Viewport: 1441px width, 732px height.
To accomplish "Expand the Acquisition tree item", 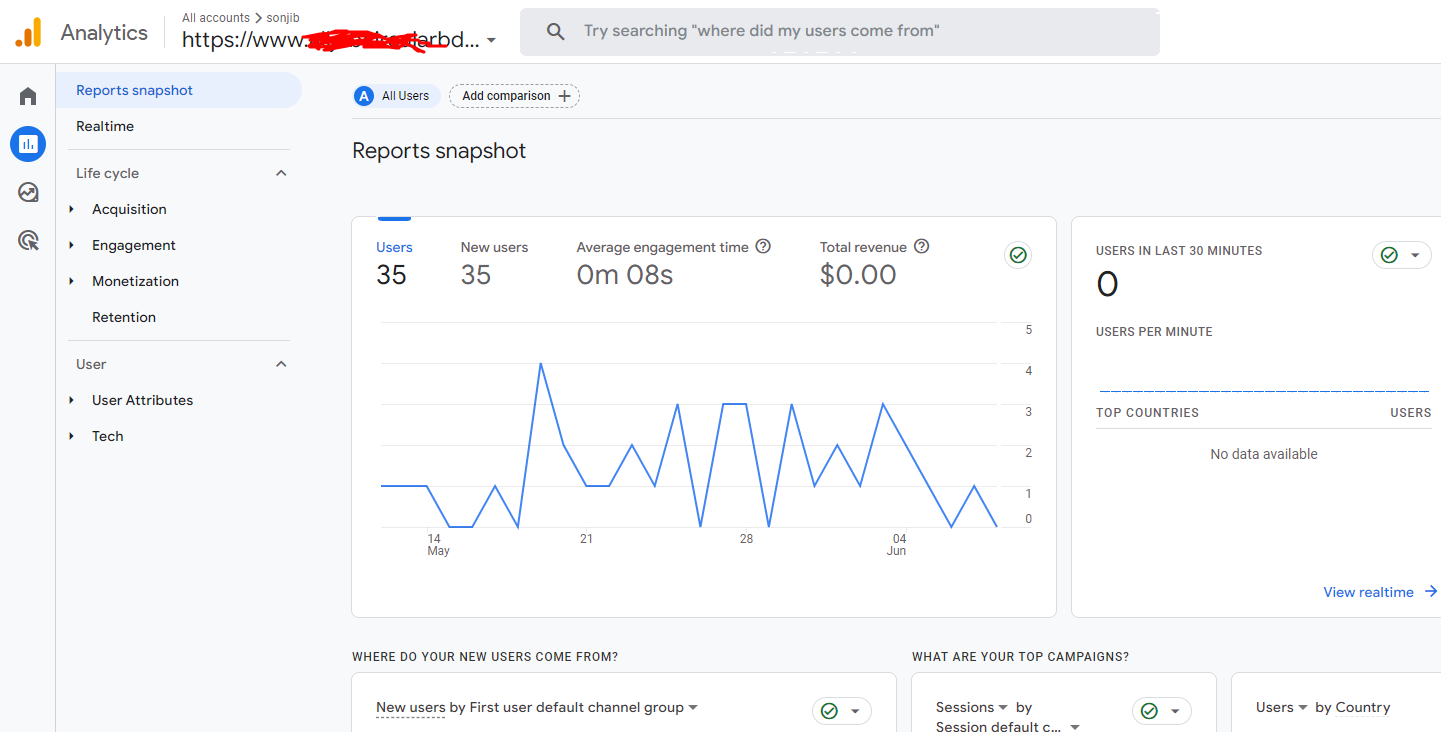I will click(72, 209).
